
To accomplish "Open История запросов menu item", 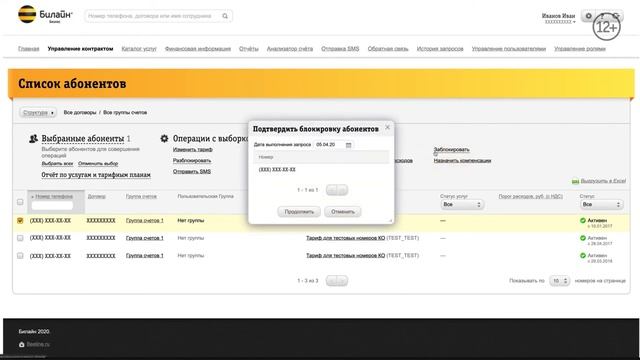I will coord(440,49).
